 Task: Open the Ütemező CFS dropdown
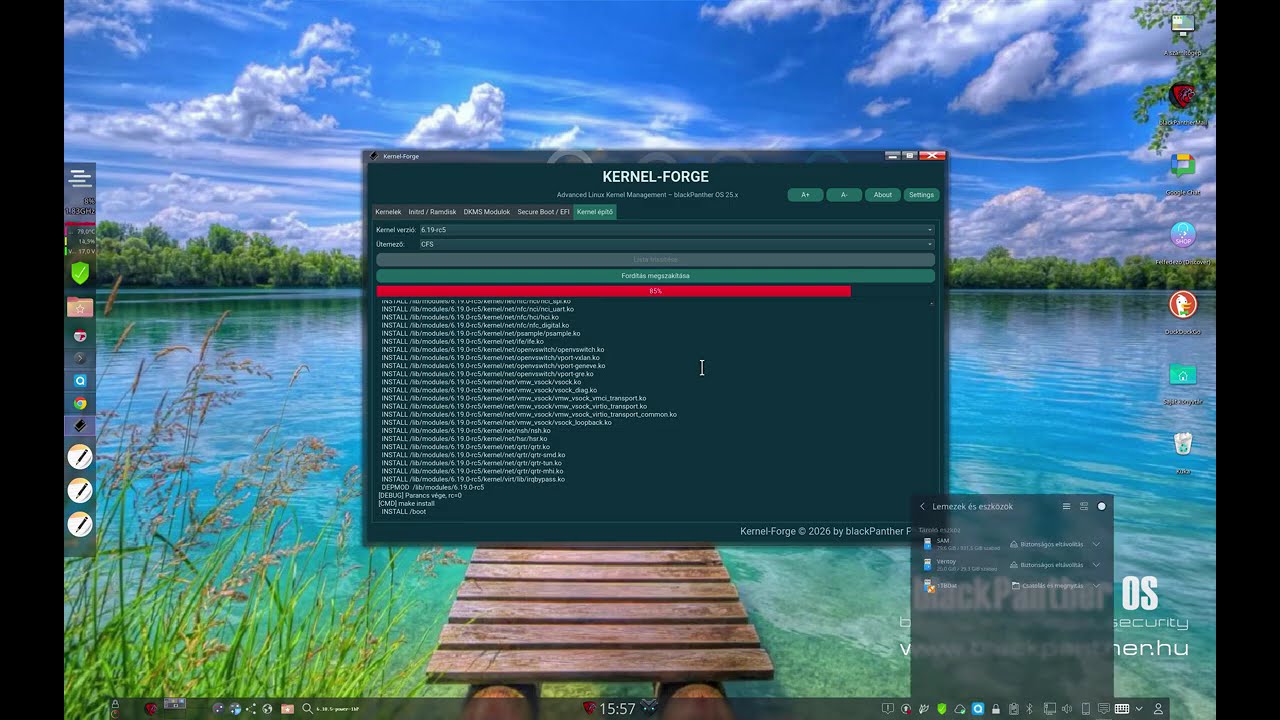click(x=677, y=244)
